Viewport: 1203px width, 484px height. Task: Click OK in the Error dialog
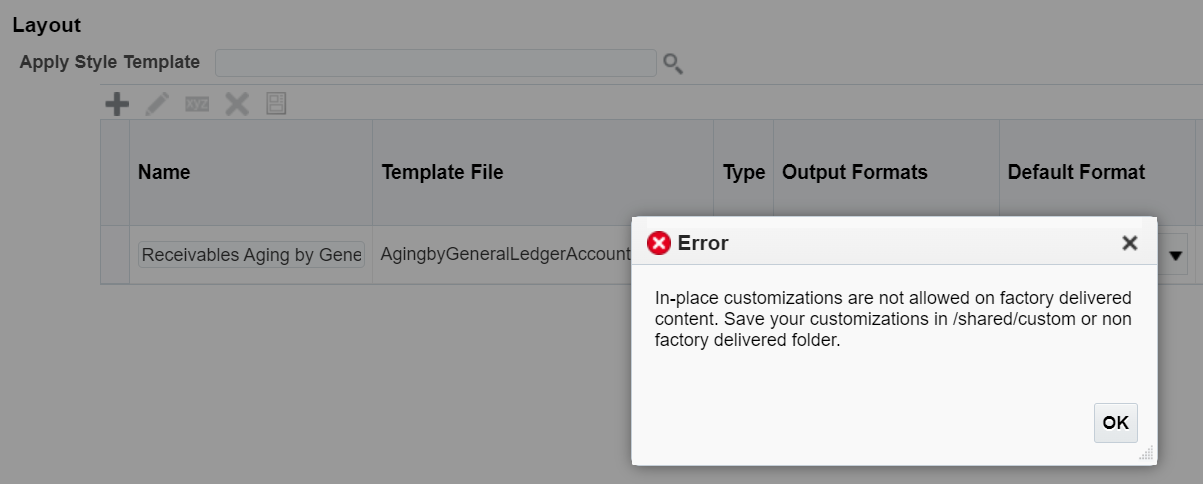coord(1116,423)
